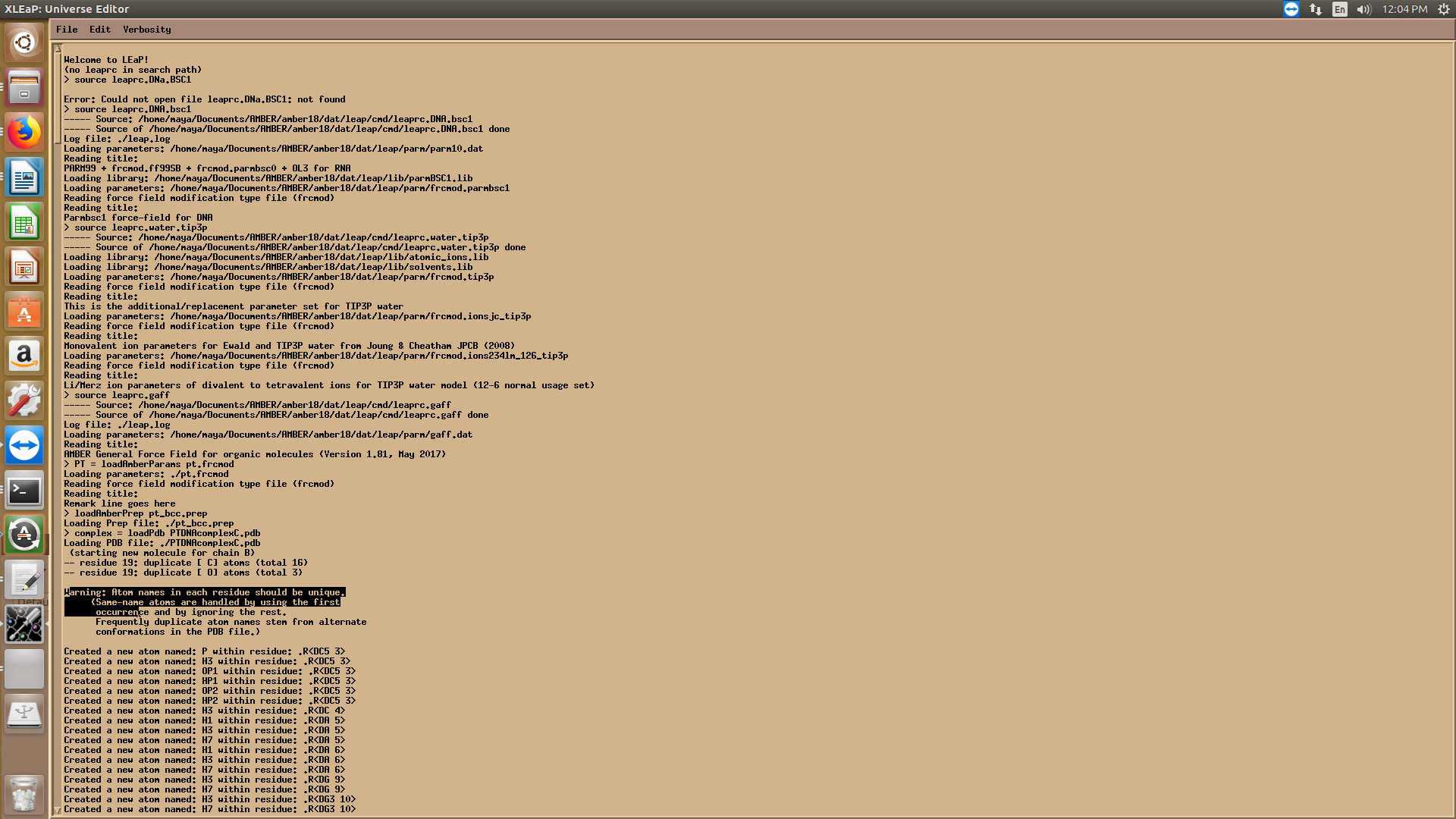Click the scrollbar down arrow
This screenshot has height=819, width=1456.
[x=58, y=811]
